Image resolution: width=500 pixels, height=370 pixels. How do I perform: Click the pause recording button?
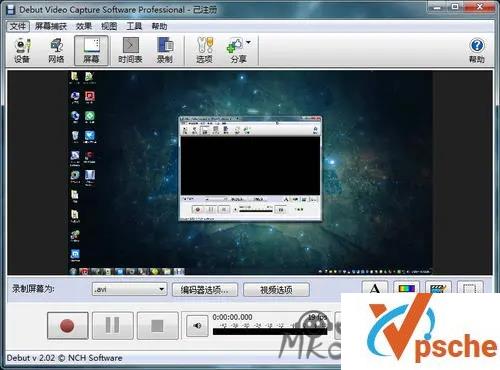tap(113, 325)
